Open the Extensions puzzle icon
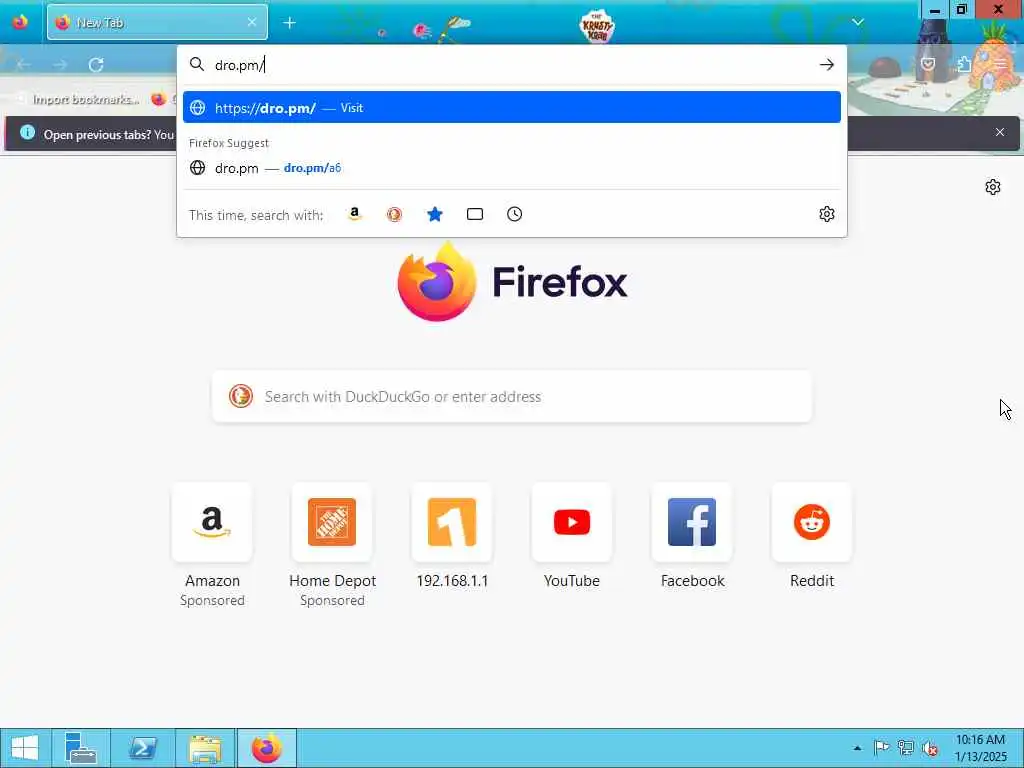This screenshot has width=1024, height=768. coord(963,64)
